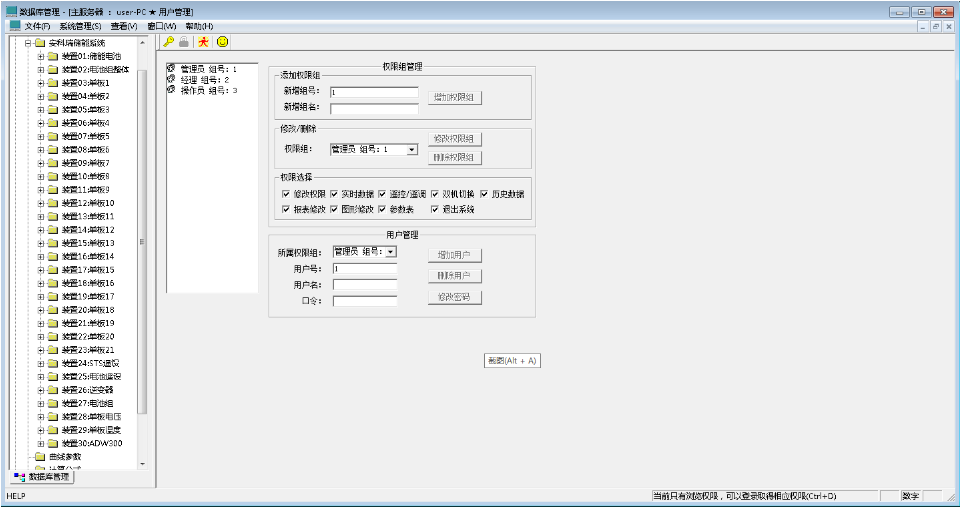This screenshot has width=962, height=510.
Task: Toggle the 退出系统 checkbox
Action: (435, 209)
